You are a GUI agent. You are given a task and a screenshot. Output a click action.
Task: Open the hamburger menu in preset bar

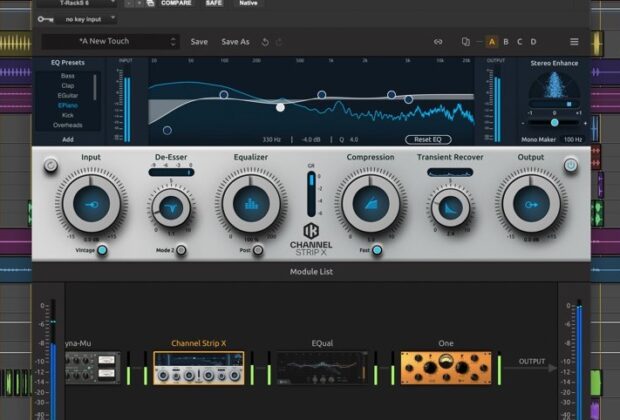point(574,42)
